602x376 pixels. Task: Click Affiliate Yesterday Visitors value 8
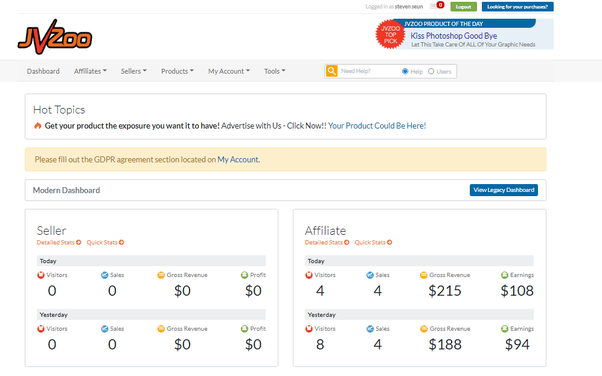pos(320,345)
